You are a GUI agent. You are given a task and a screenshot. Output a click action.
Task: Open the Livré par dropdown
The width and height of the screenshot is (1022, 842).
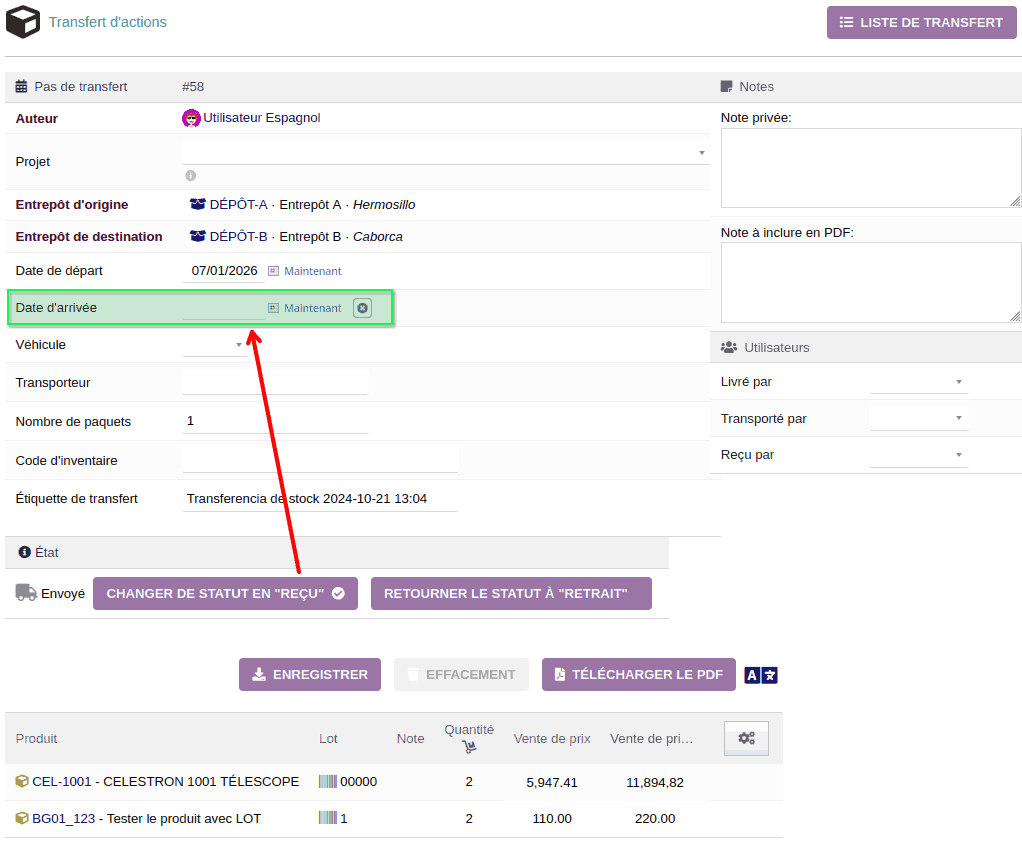(x=919, y=382)
